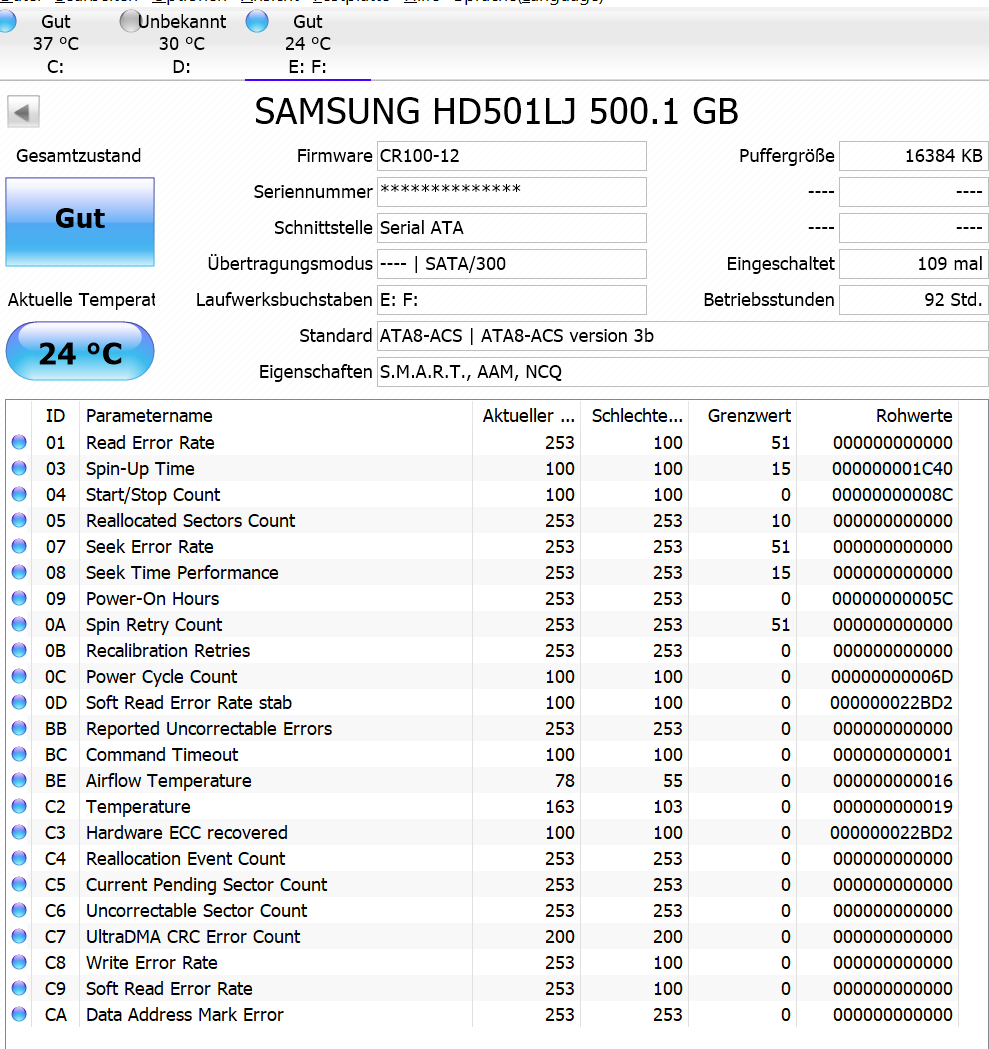Image resolution: width=989 pixels, height=1049 pixels.
Task: Click status dot of Spin-Up Time row
Action: (19, 468)
